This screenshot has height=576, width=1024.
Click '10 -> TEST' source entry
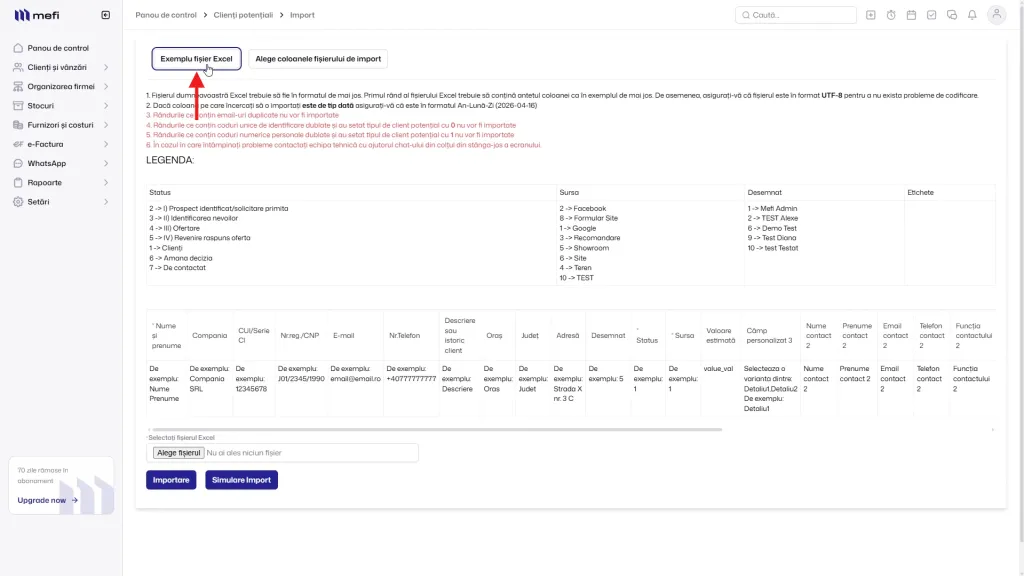[577, 278]
